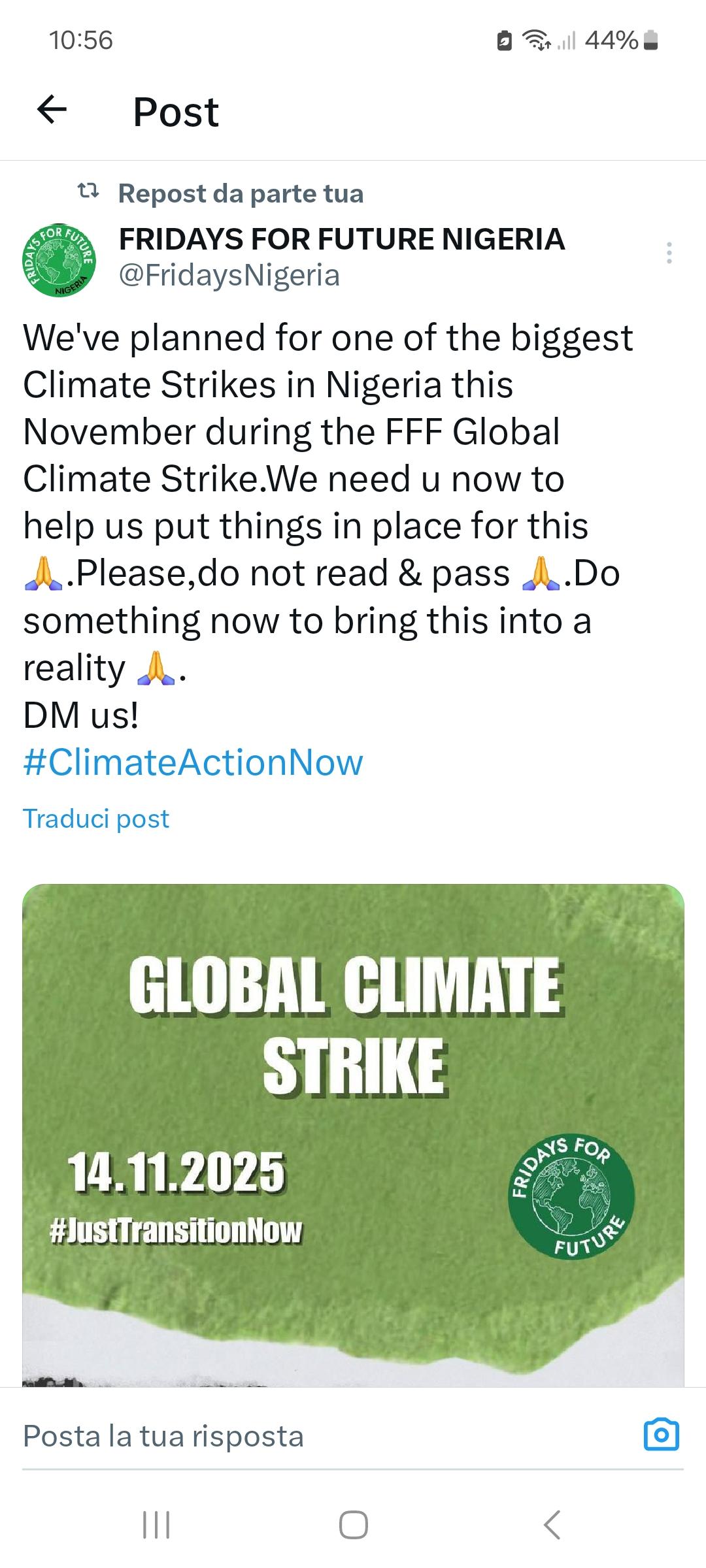Tap the 10:56 clock in status bar

[81, 41]
